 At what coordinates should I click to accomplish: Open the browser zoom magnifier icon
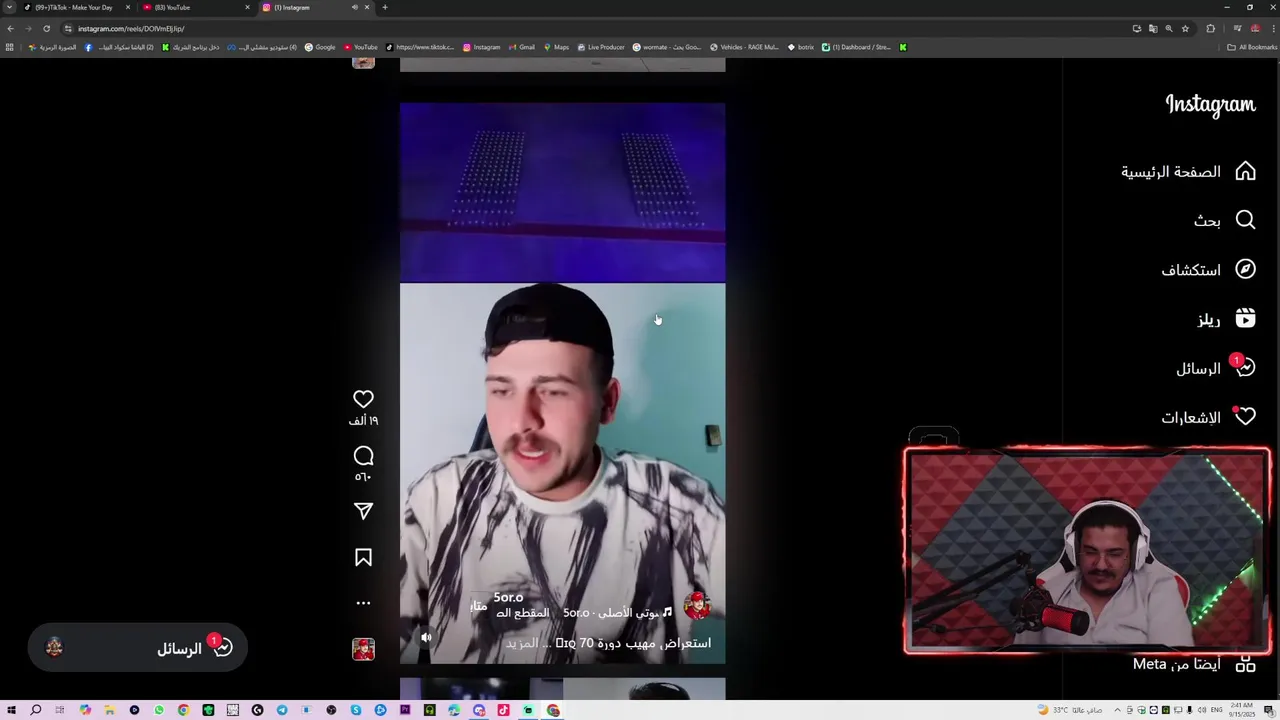1169,28
